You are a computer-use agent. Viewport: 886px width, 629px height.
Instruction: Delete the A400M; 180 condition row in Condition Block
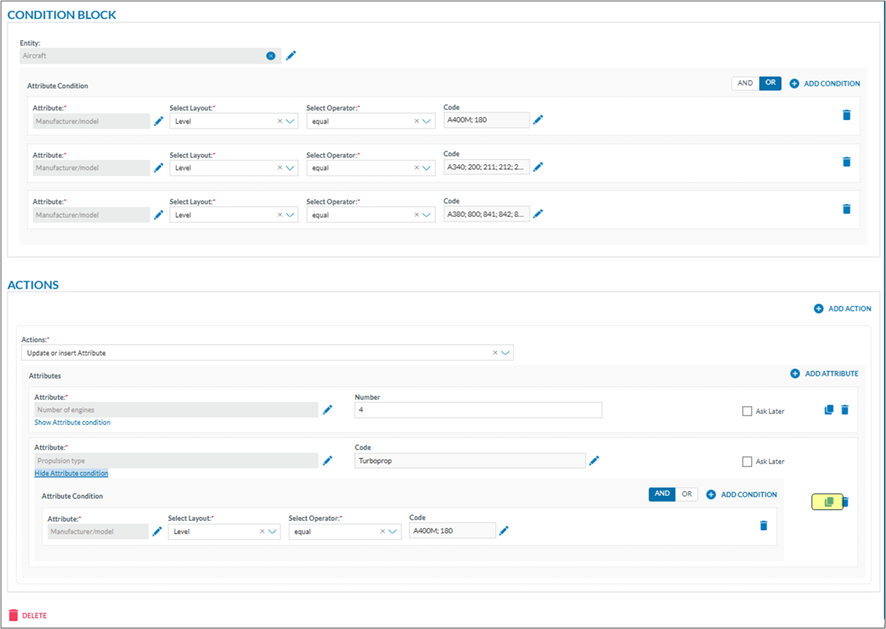846,115
